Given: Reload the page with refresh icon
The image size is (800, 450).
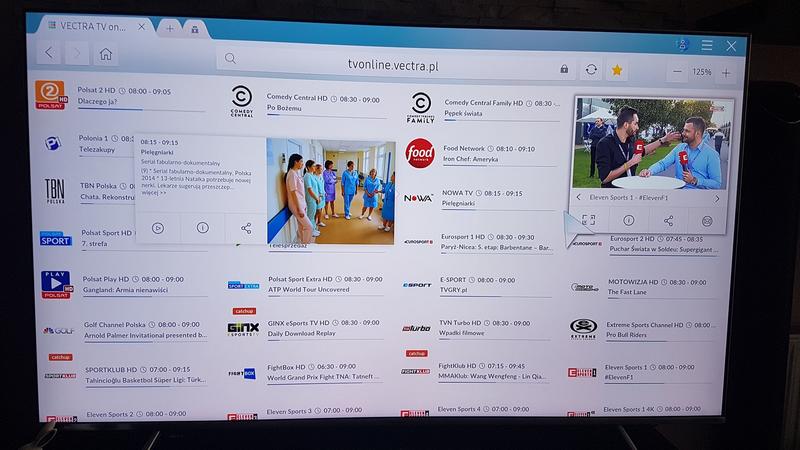Looking at the screenshot, I should pyautogui.click(x=591, y=69).
